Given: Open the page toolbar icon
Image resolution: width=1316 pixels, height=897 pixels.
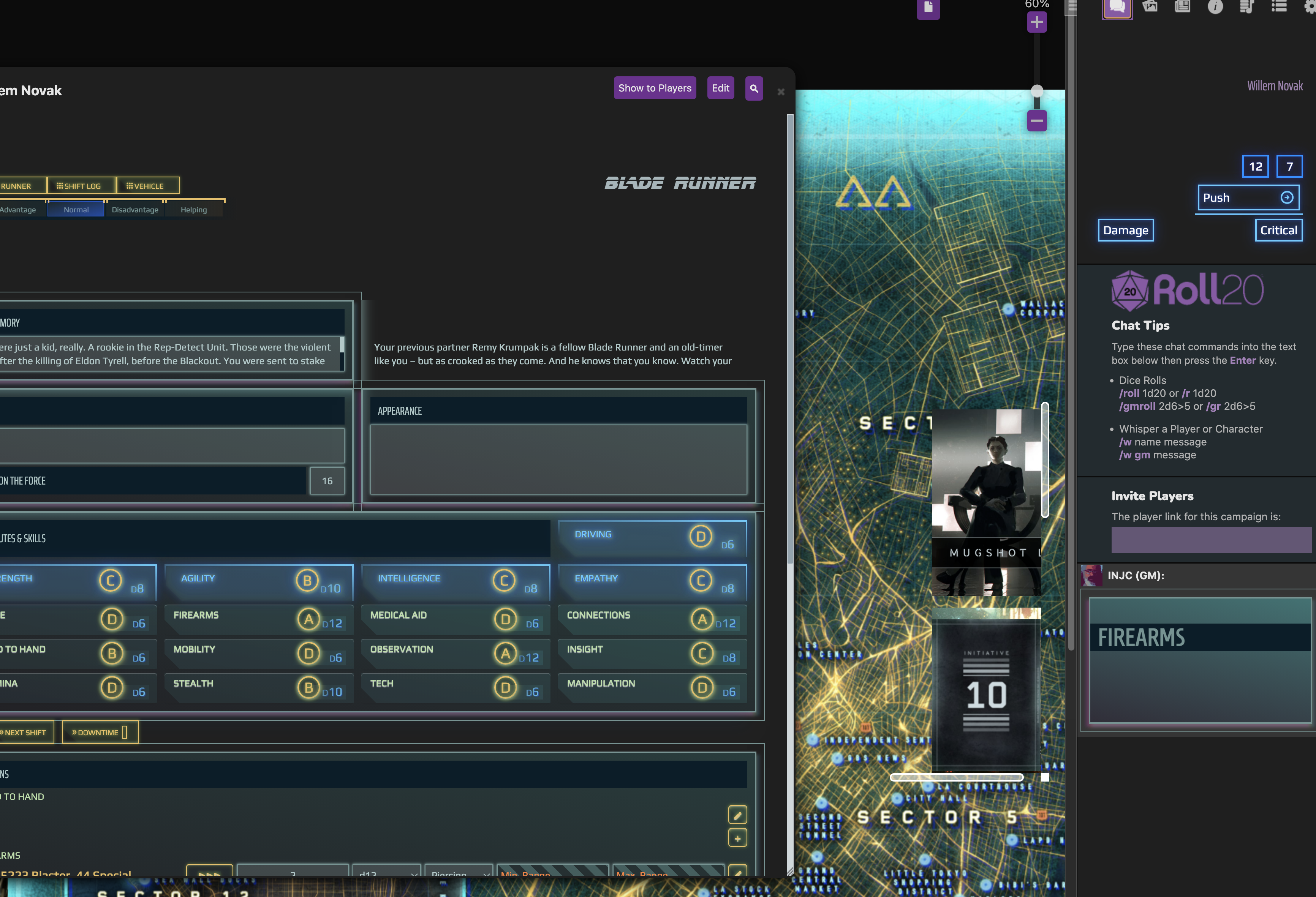Looking at the screenshot, I should pyautogui.click(x=928, y=8).
